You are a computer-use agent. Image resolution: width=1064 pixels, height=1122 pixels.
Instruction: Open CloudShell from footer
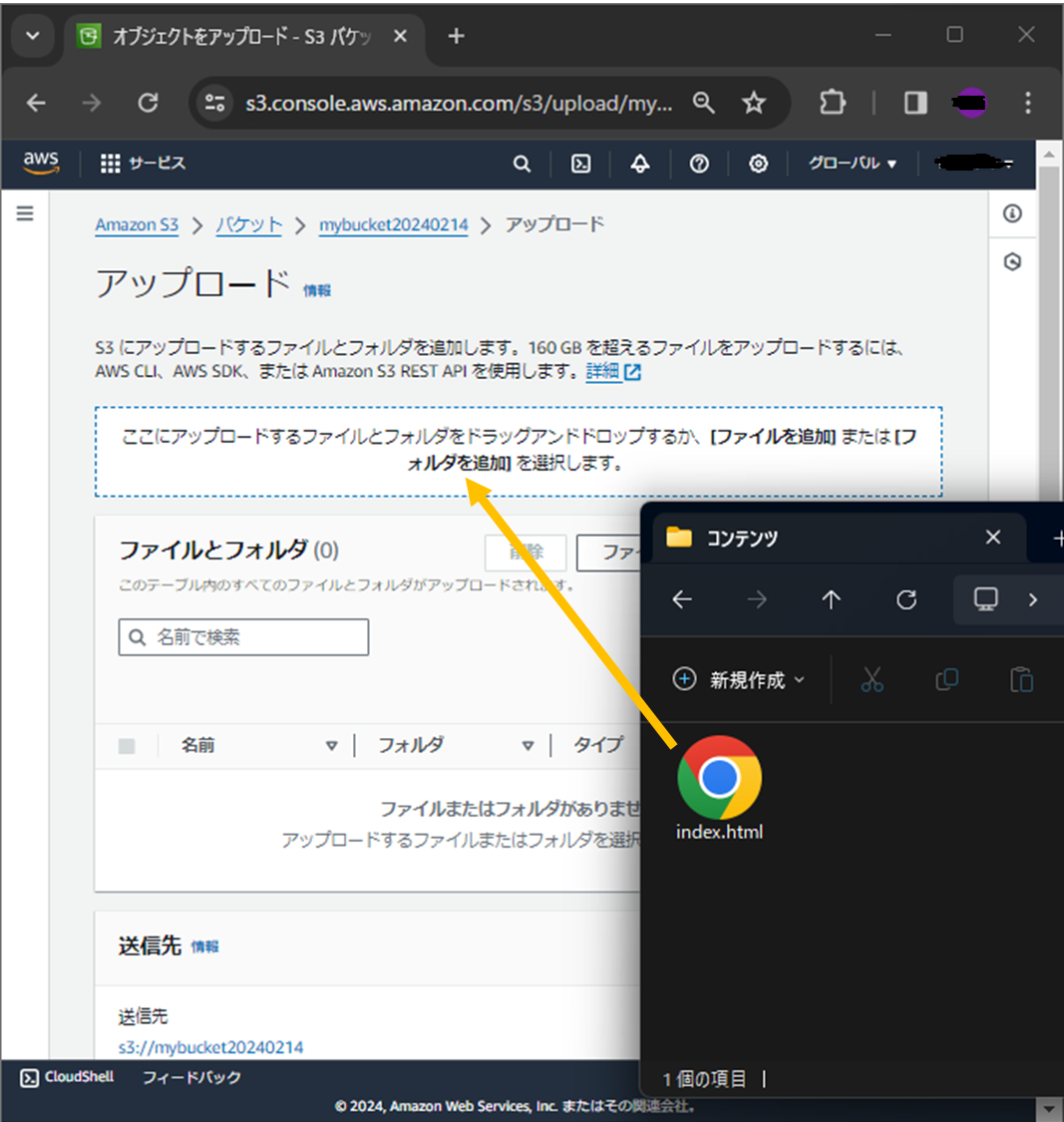tap(67, 1077)
